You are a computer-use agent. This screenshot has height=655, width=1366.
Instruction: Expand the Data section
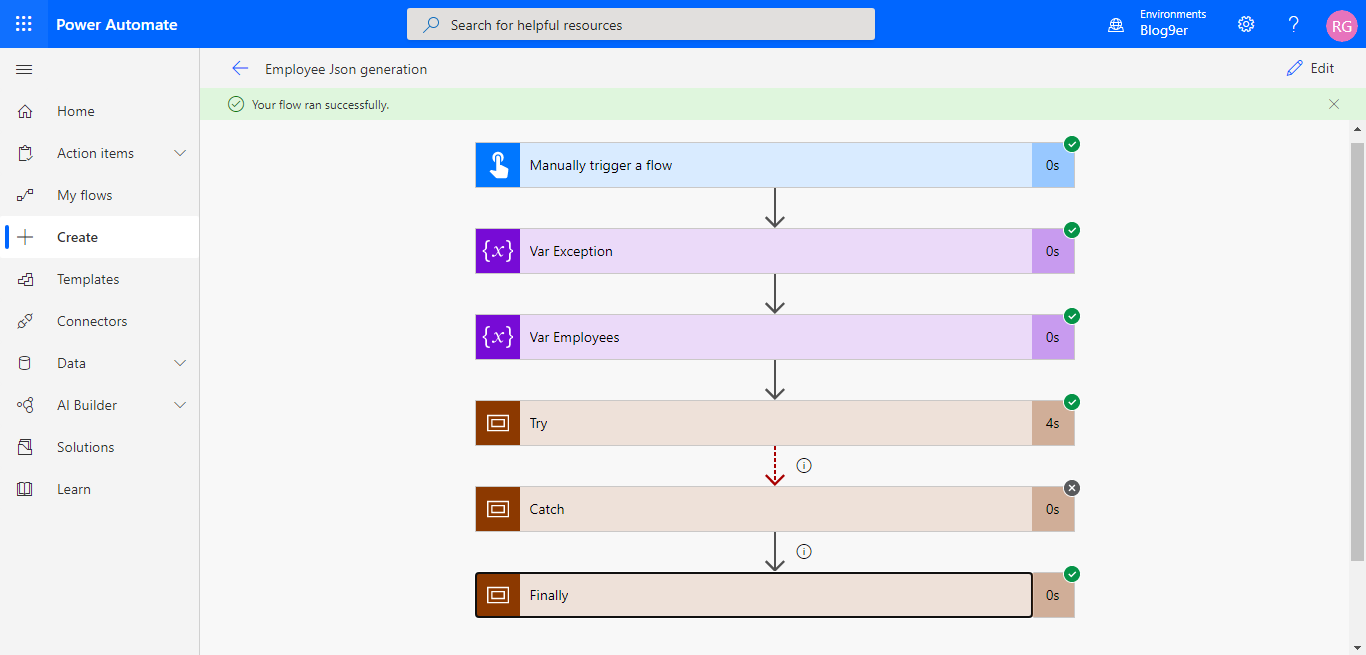(x=72, y=363)
